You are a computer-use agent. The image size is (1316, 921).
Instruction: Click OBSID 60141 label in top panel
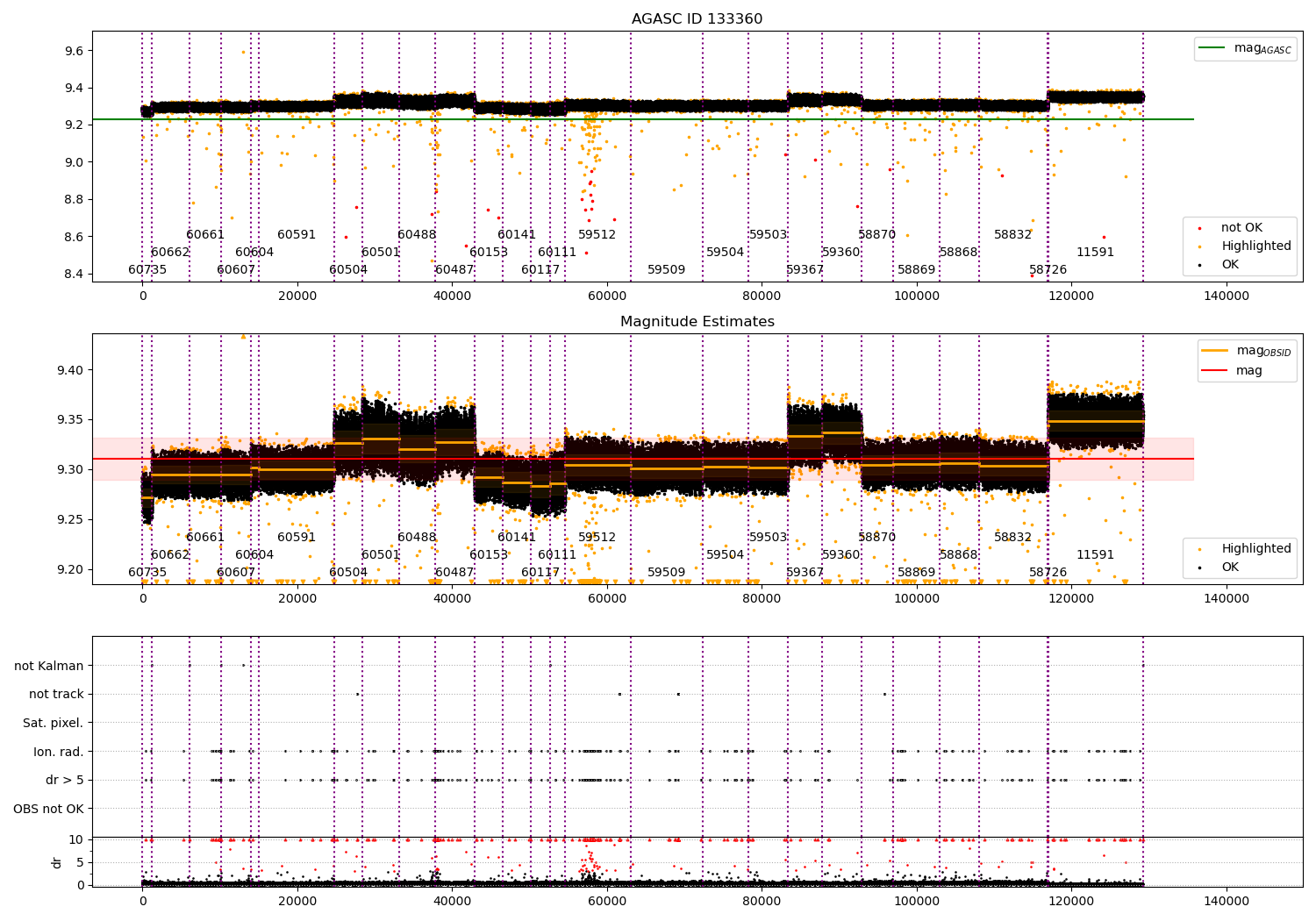[517, 234]
